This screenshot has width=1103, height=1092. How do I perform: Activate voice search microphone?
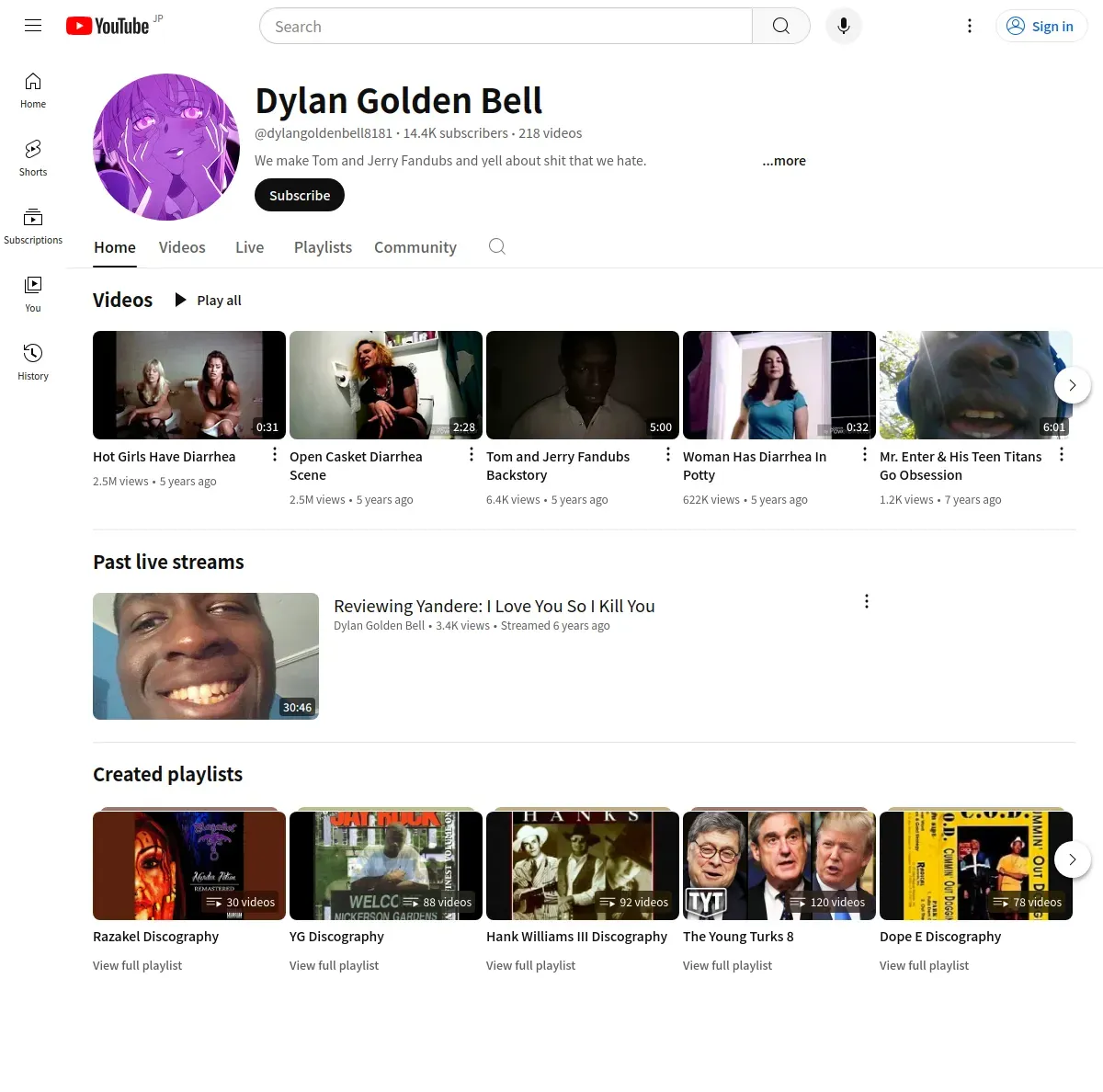coord(844,26)
